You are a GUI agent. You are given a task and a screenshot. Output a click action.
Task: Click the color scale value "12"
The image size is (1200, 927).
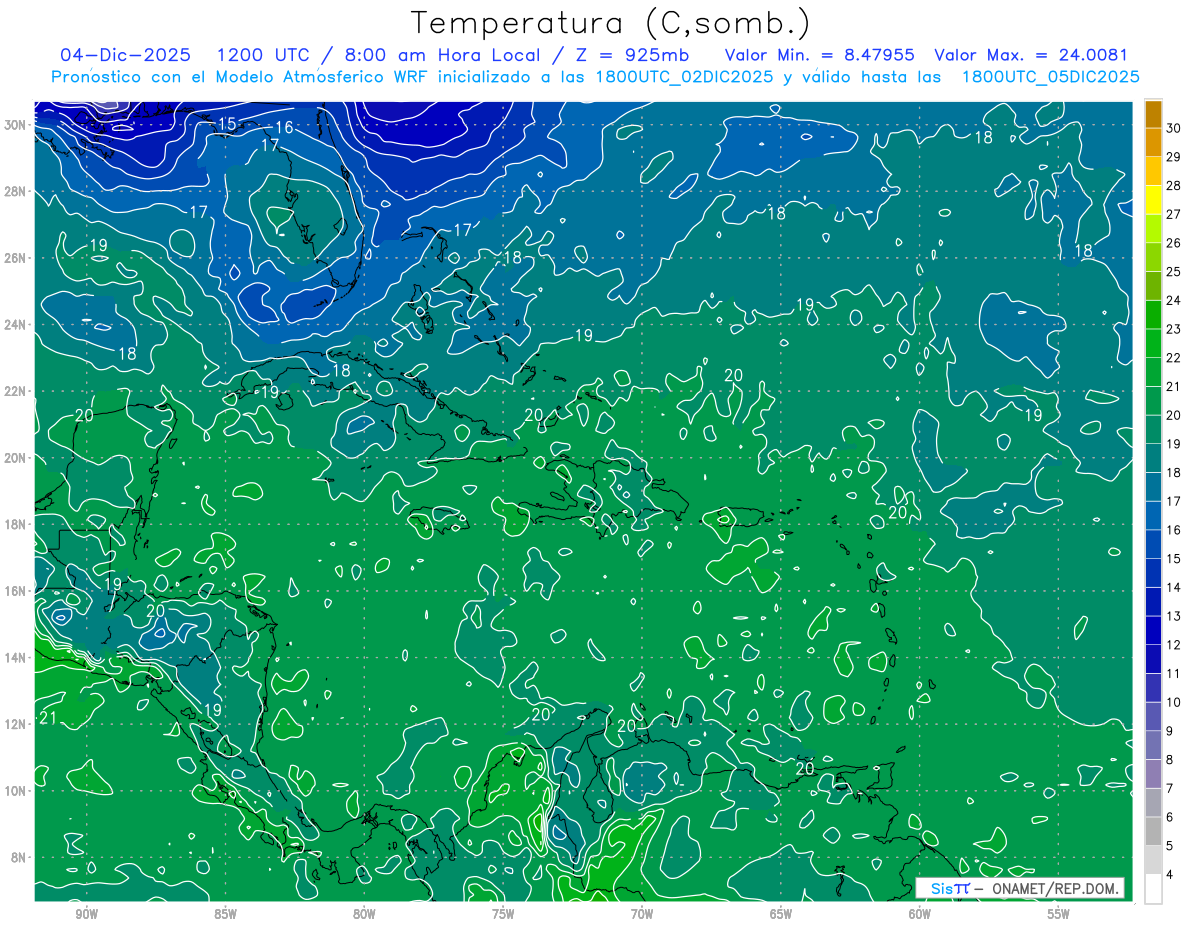(1173, 645)
